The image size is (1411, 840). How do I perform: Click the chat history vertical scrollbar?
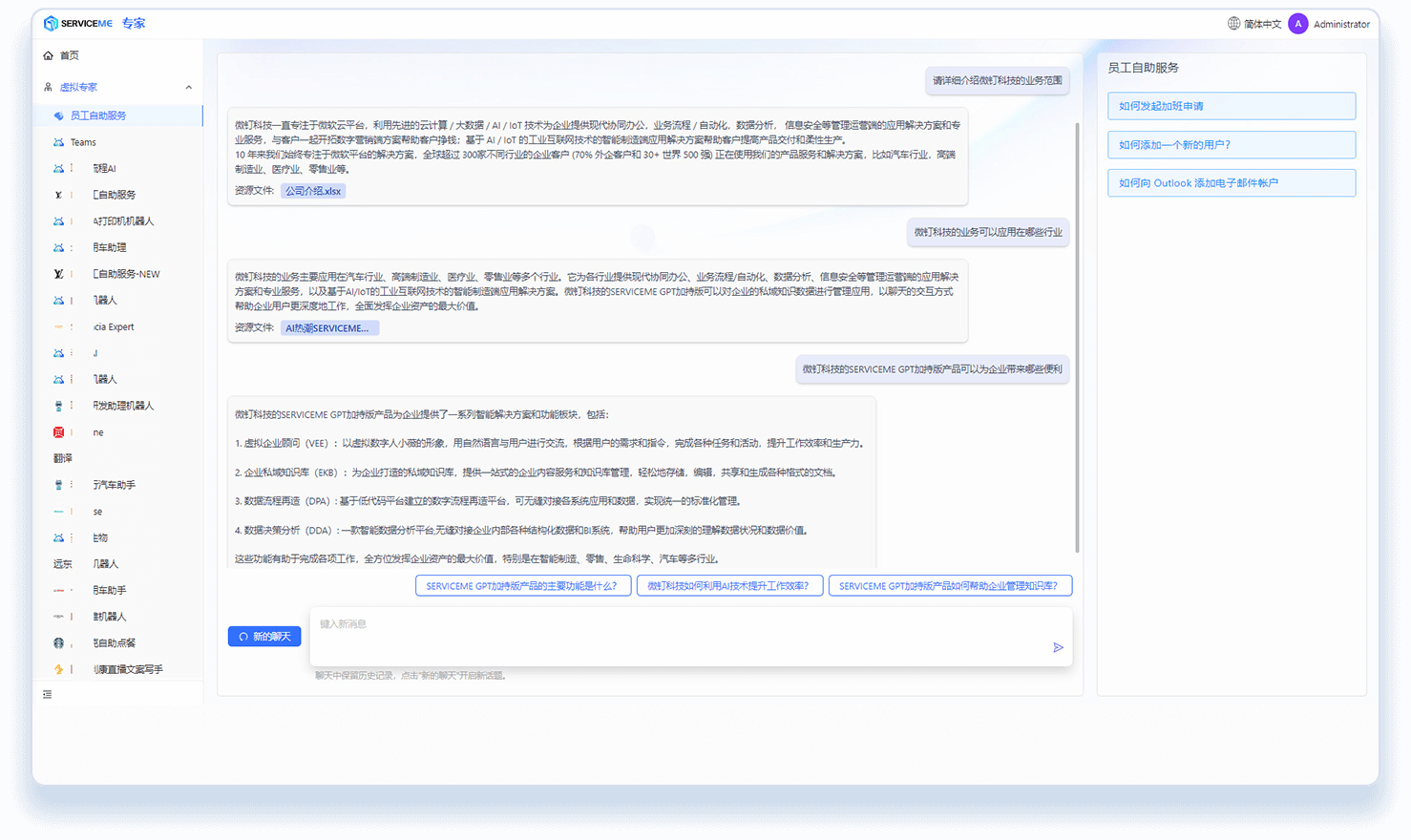pos(1077,334)
